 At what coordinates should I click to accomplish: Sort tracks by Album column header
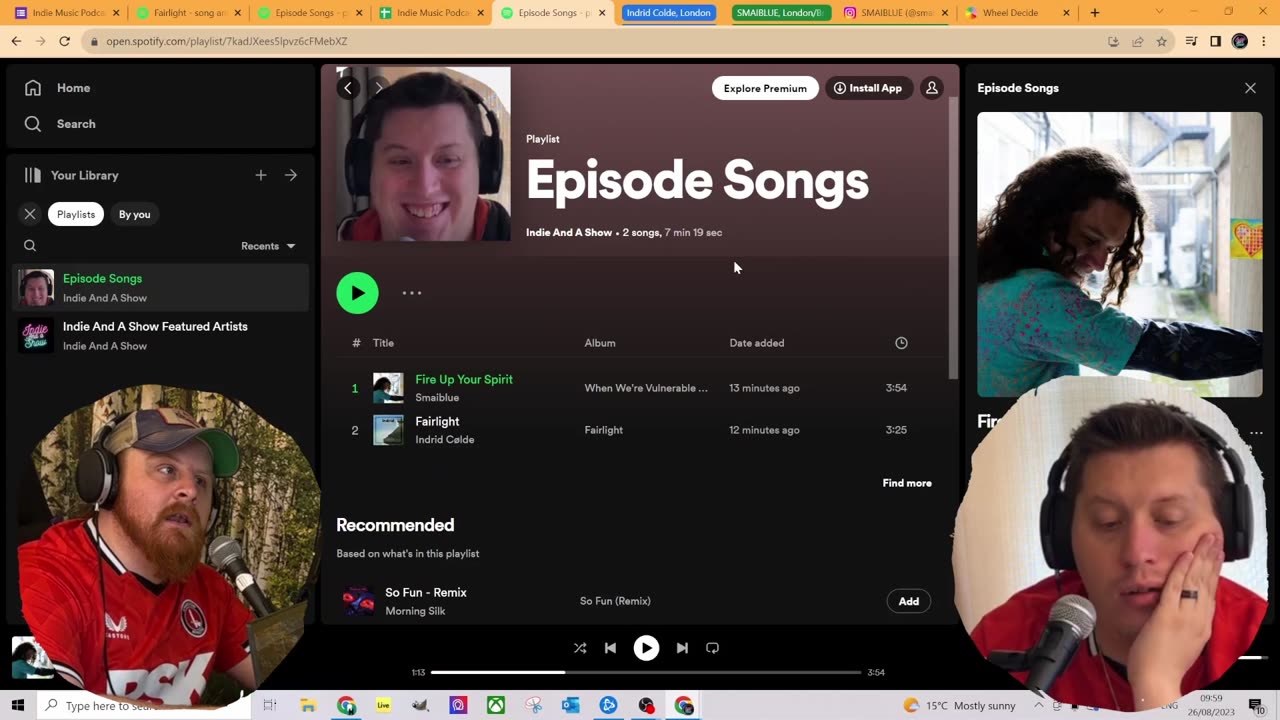coord(600,343)
